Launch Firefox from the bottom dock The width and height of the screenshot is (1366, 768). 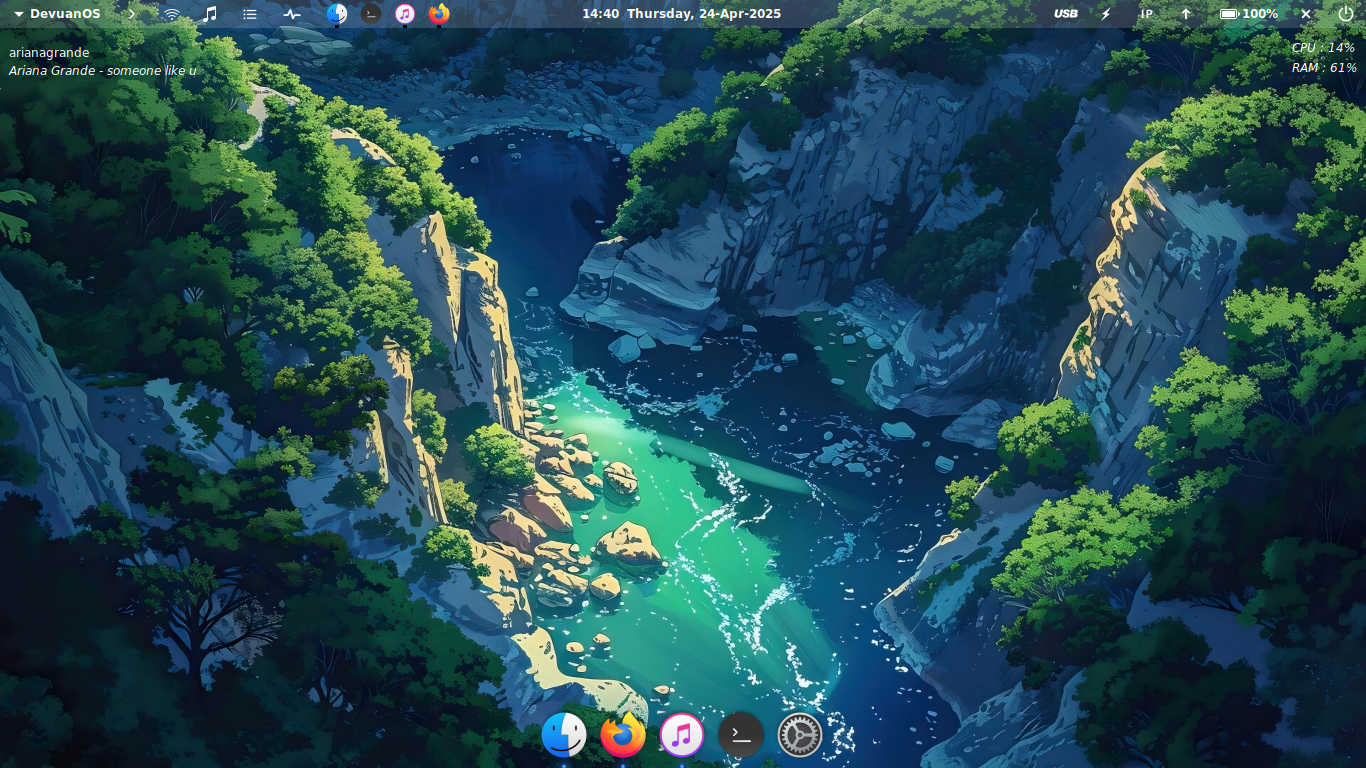tap(623, 735)
